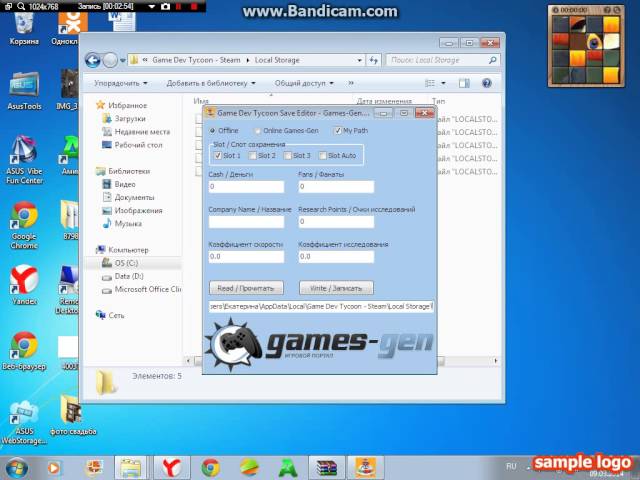The width and height of the screenshot is (640, 480).
Task: Enable the Slot 2 checkbox
Action: pyautogui.click(x=253, y=156)
